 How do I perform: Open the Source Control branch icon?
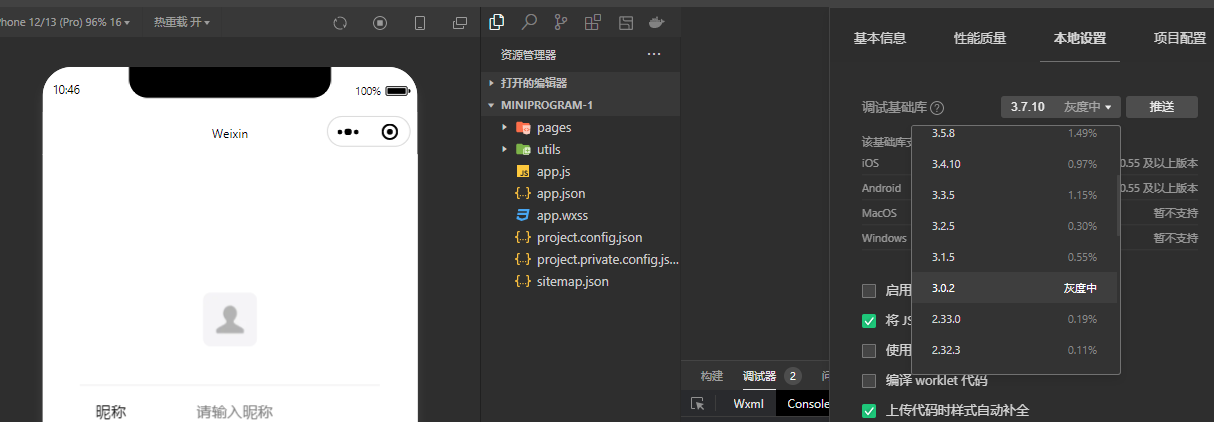[561, 21]
